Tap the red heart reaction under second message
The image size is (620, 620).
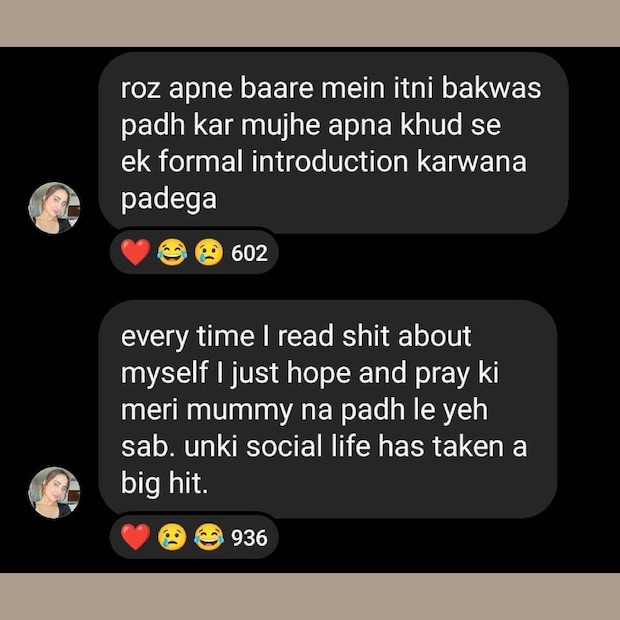click(x=136, y=537)
